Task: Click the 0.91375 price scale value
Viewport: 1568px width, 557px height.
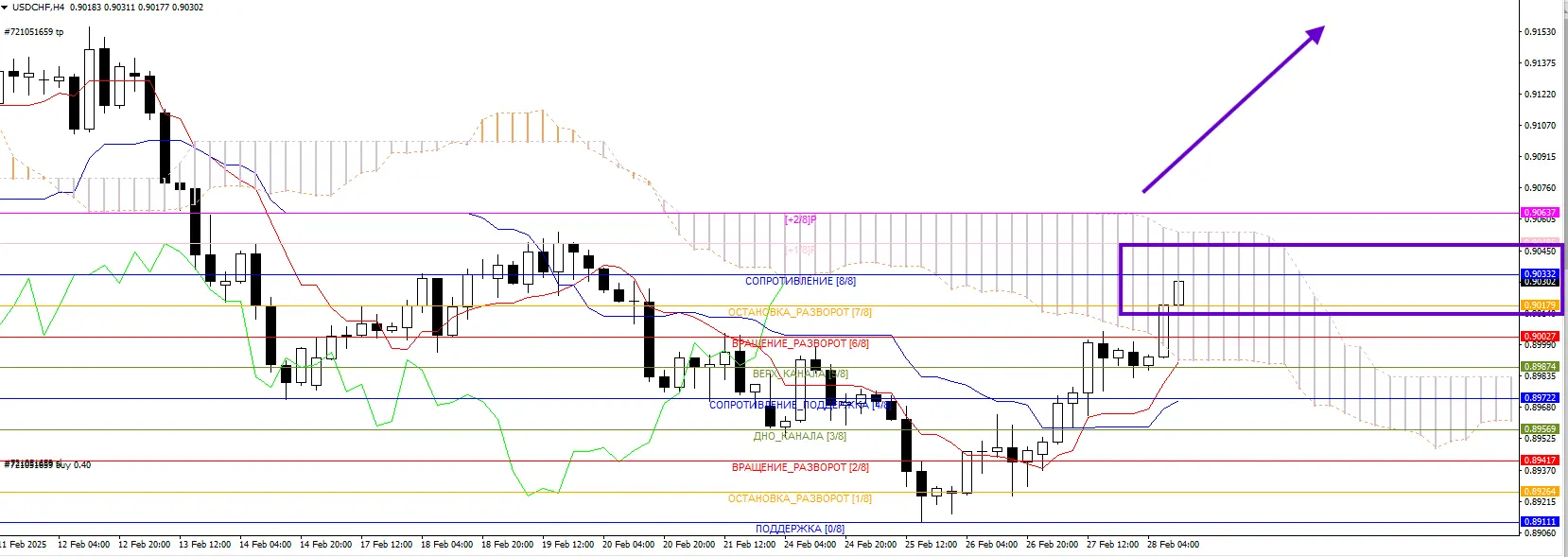Action: (x=1541, y=63)
